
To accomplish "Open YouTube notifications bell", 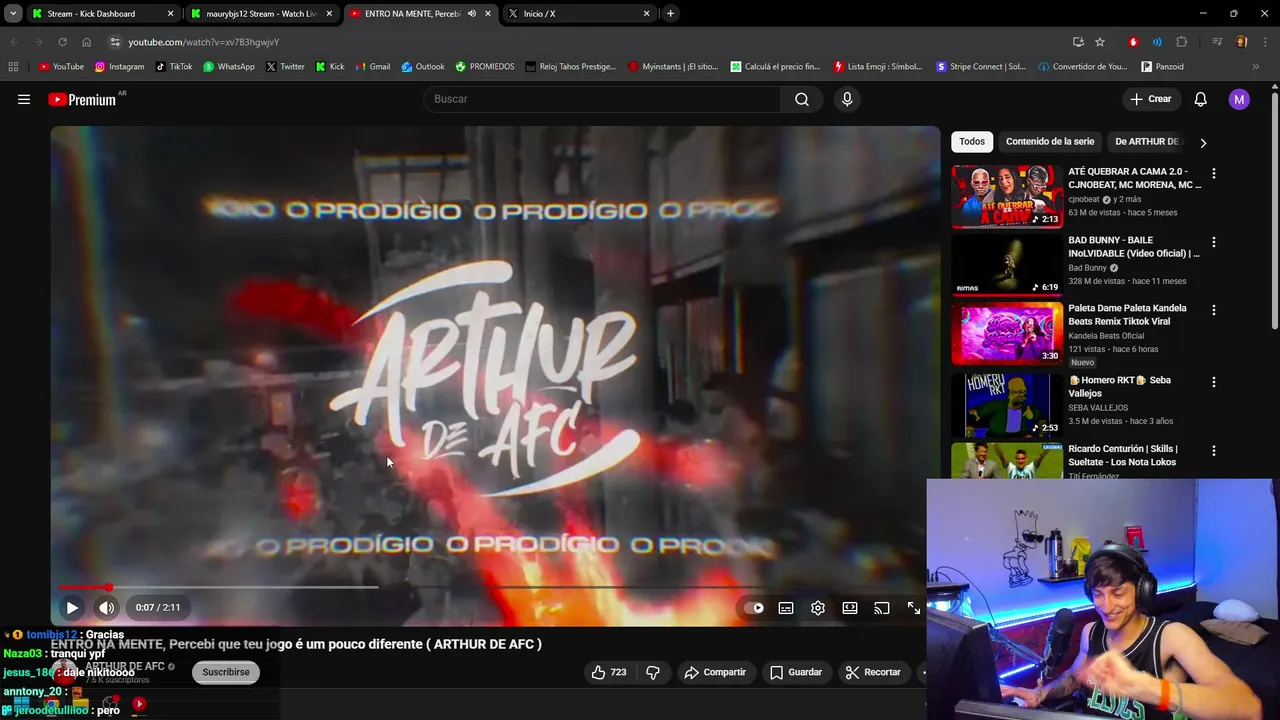I will coord(1200,99).
